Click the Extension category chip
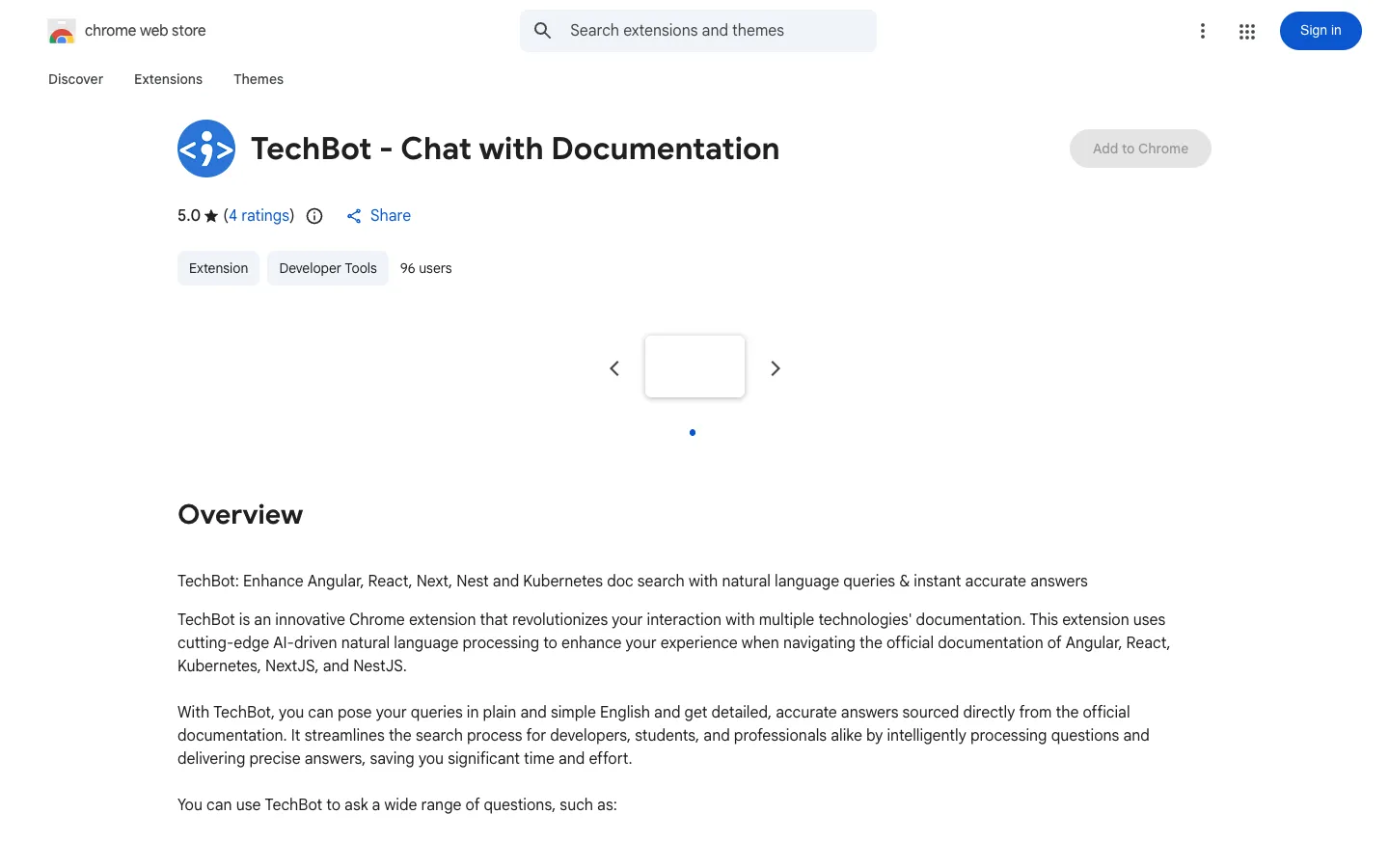Viewport: 1389px width, 868px height. click(219, 268)
